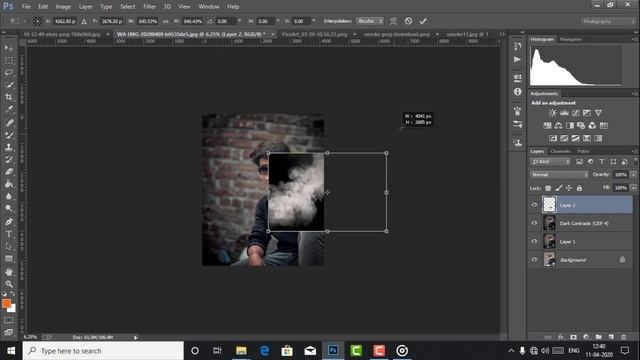Select the Eraser tool
Screen dimensions: 640x360
click(9, 171)
